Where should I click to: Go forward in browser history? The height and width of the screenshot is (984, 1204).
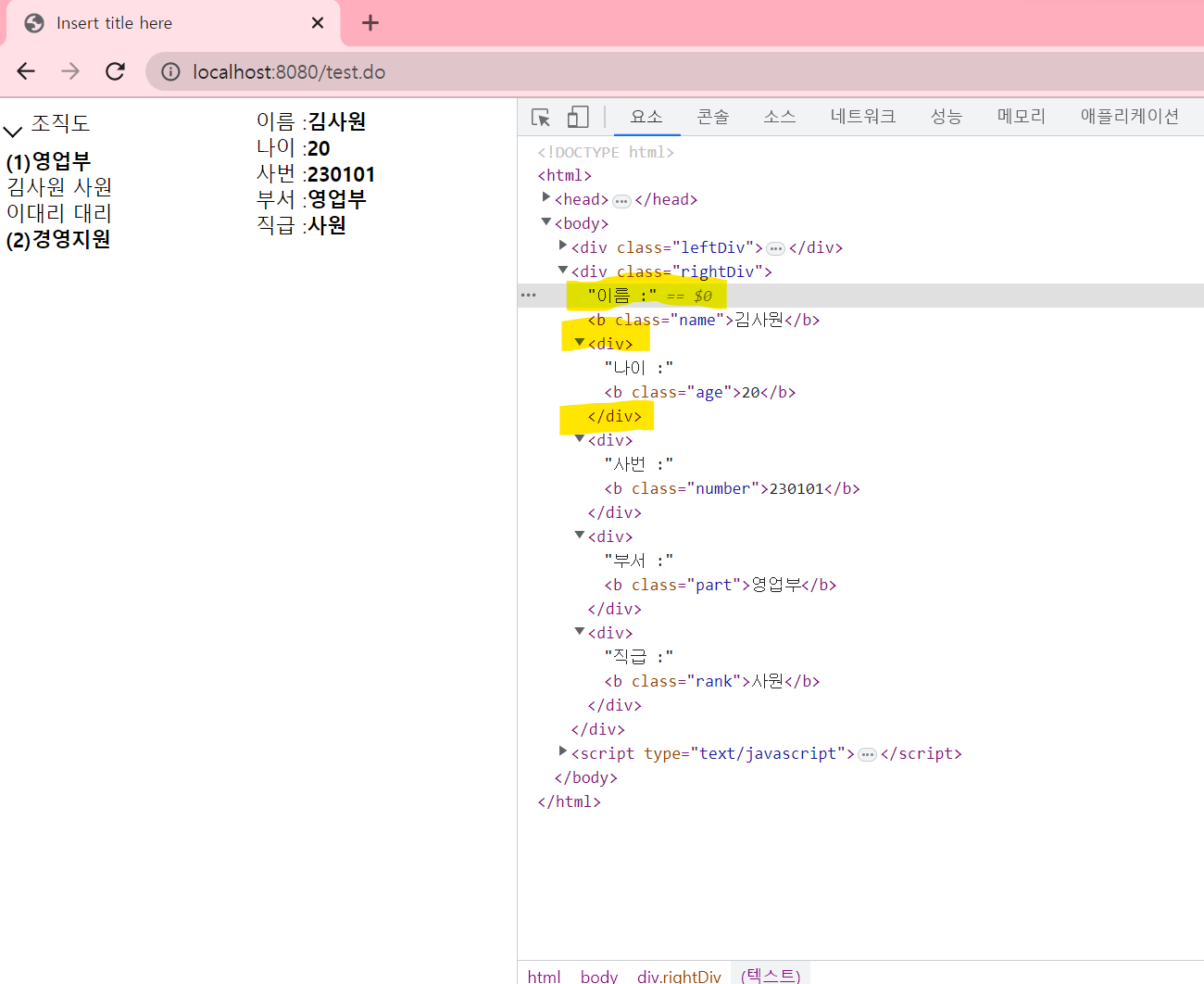pyautogui.click(x=70, y=71)
